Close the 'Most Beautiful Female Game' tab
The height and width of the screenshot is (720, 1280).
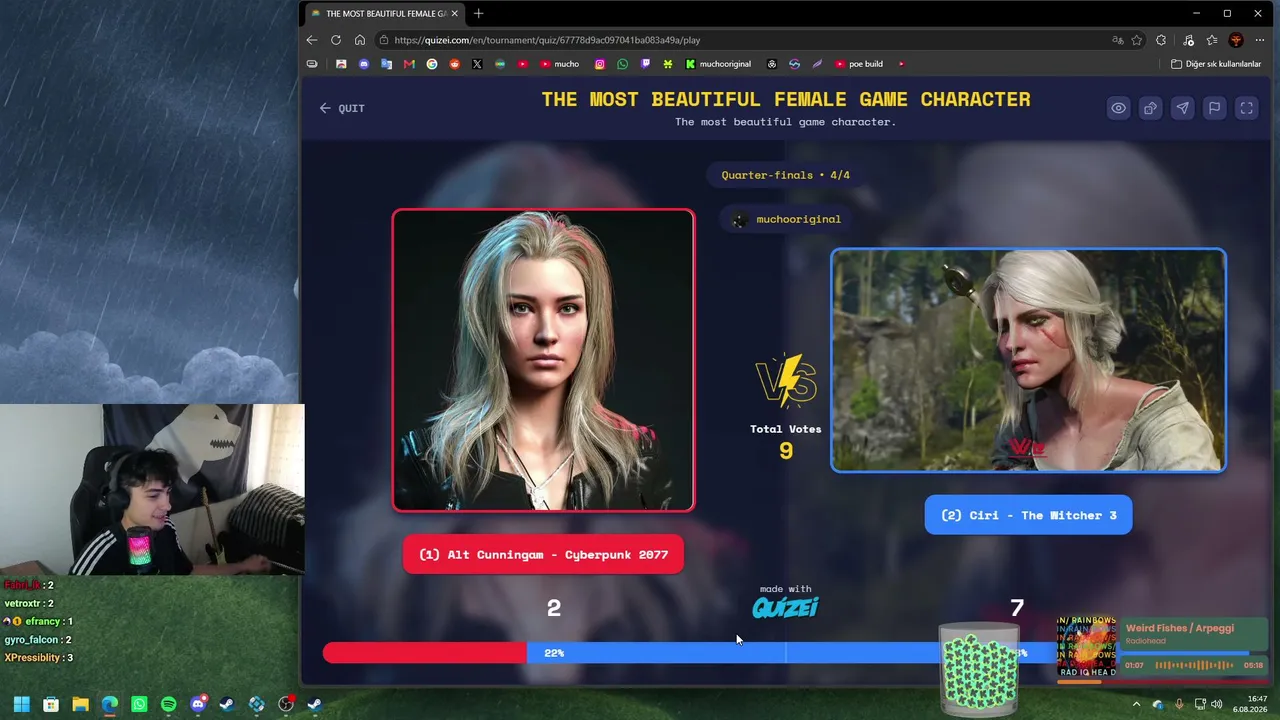coord(455,13)
